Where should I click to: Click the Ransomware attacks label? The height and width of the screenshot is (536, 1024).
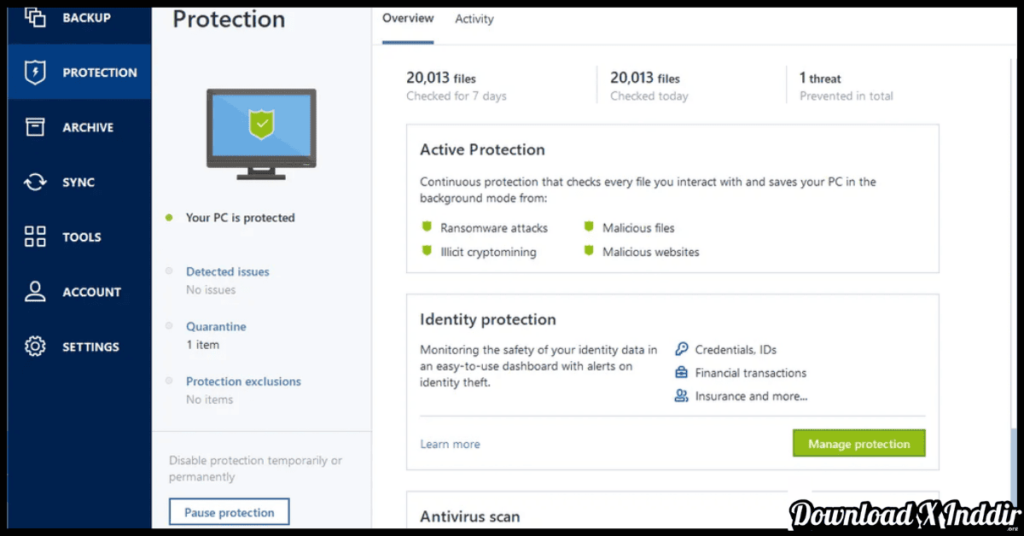(x=494, y=228)
